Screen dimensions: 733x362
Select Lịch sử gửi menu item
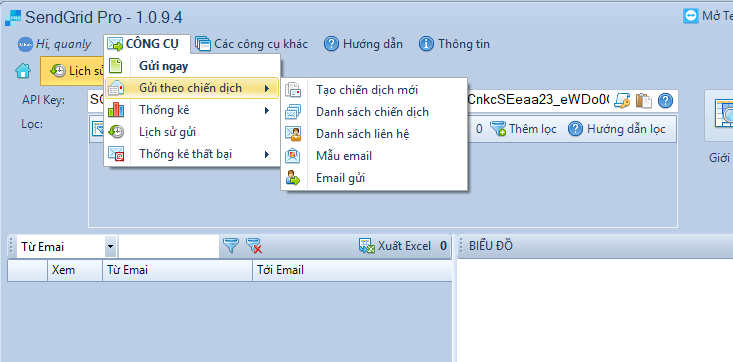tap(192, 132)
